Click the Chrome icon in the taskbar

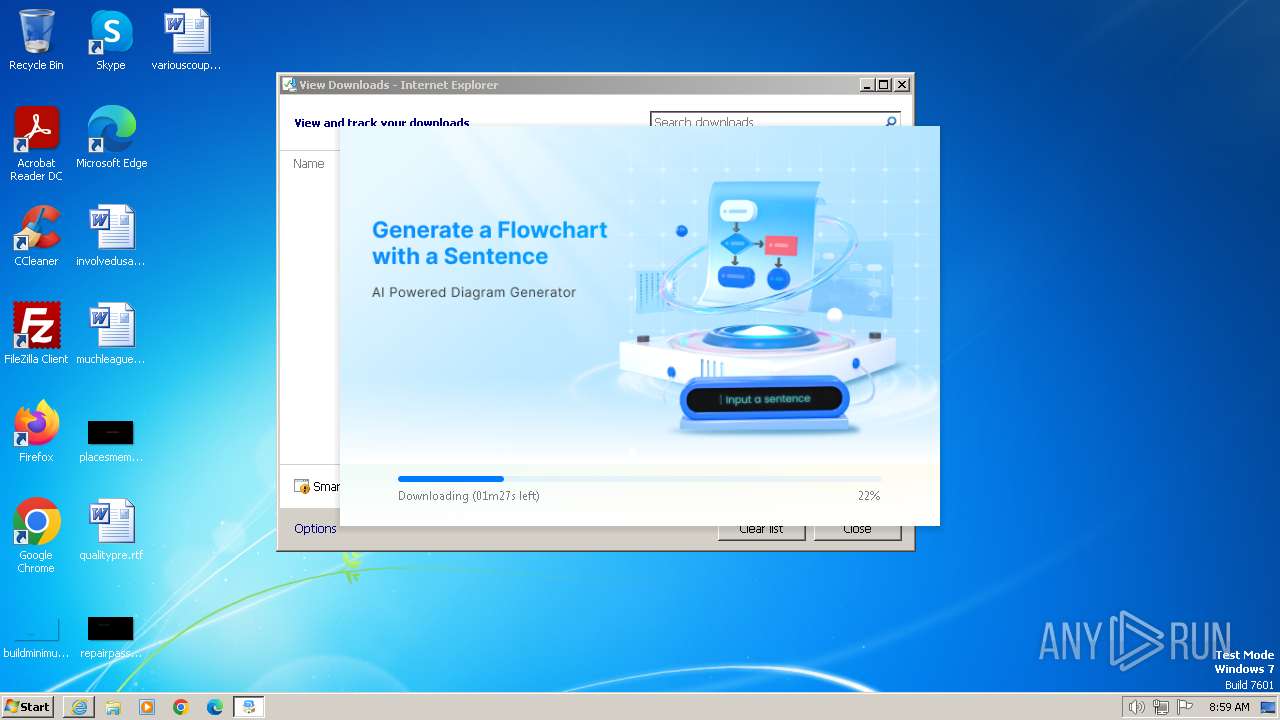click(x=181, y=707)
